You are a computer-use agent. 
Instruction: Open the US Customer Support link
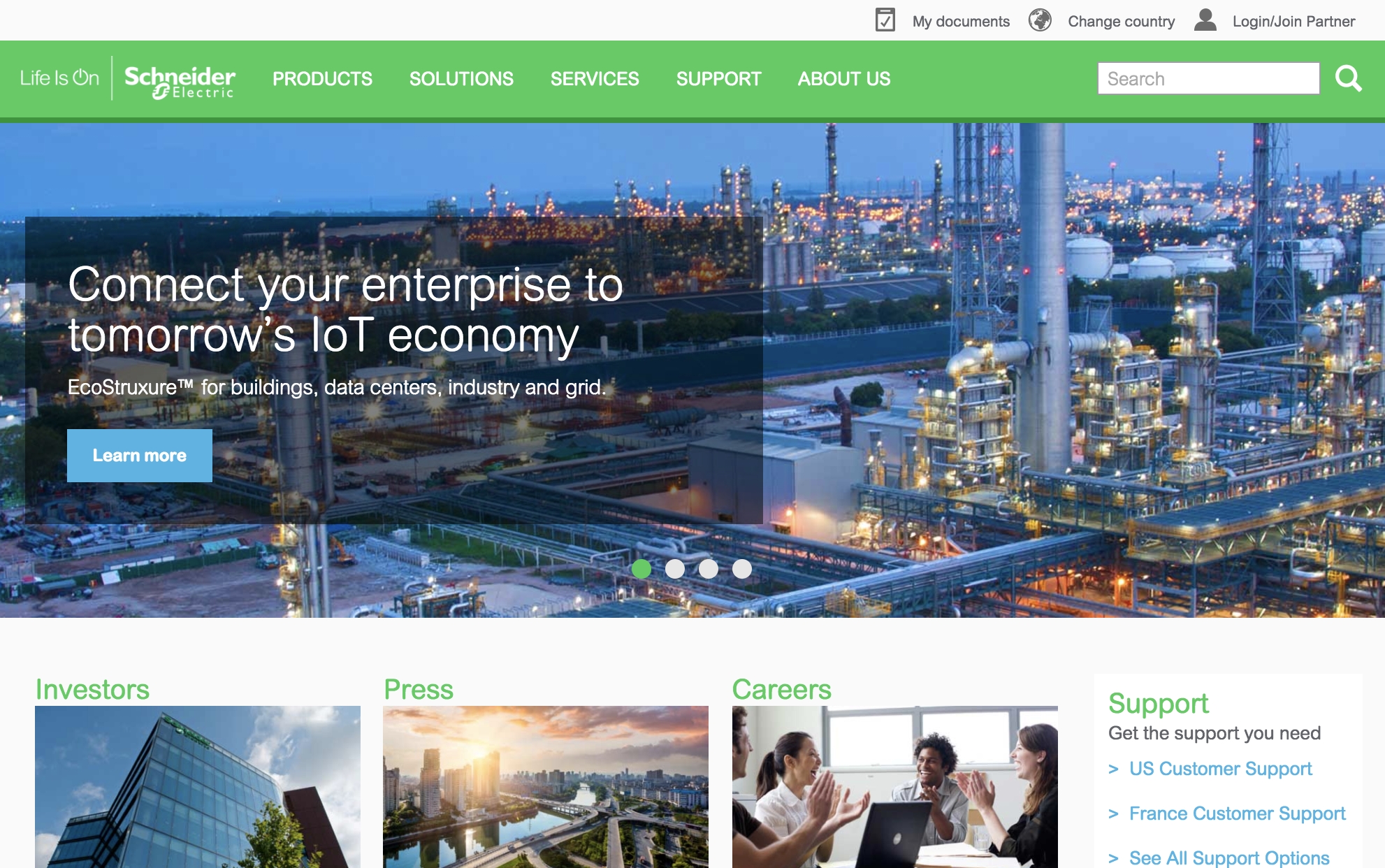pyautogui.click(x=1220, y=769)
